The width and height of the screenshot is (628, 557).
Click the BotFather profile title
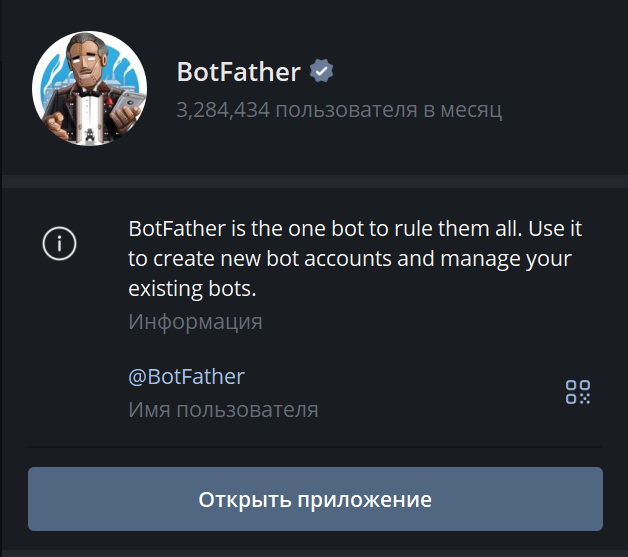(239, 72)
